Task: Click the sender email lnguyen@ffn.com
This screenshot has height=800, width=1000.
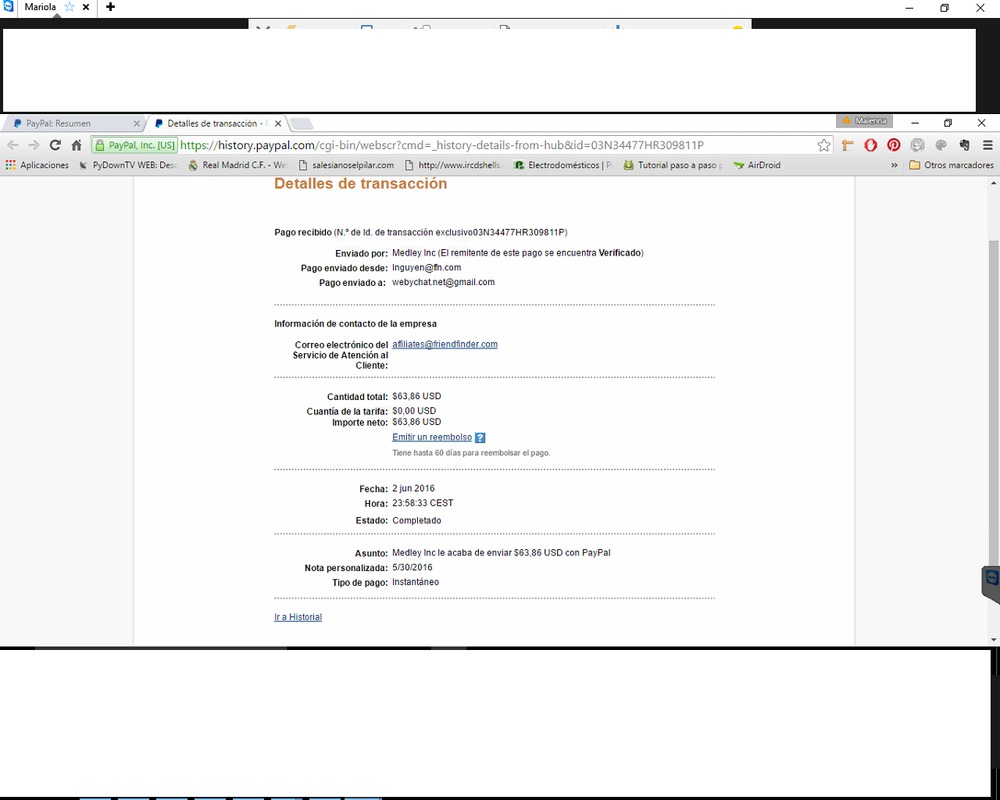Action: click(x=427, y=268)
